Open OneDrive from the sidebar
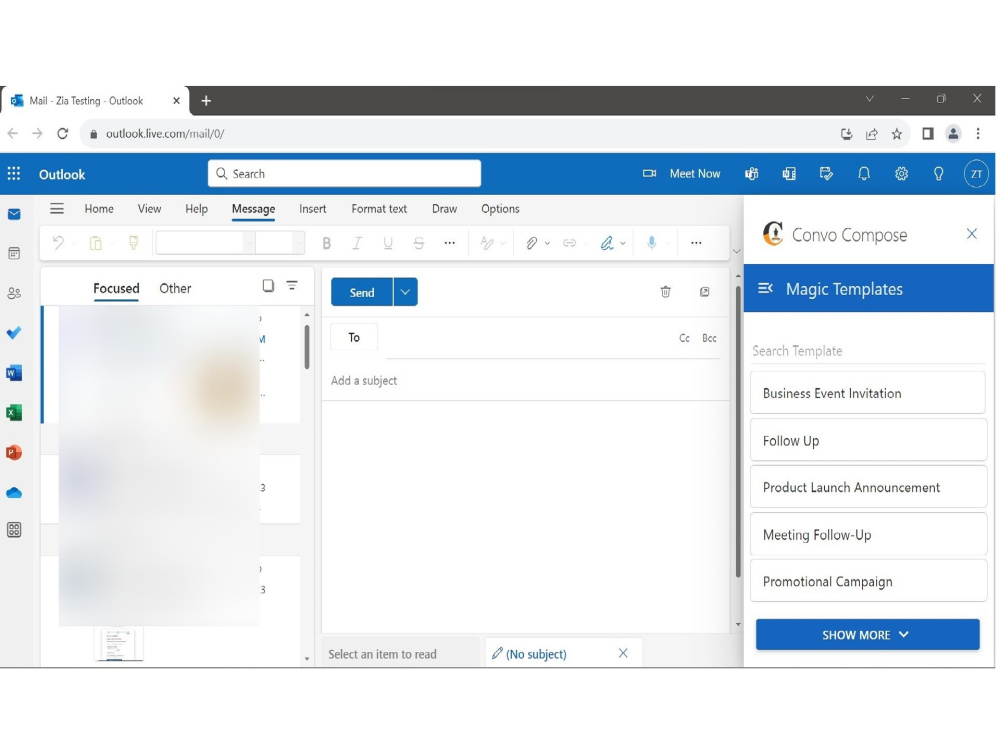The height and width of the screenshot is (750, 1000). [14, 492]
